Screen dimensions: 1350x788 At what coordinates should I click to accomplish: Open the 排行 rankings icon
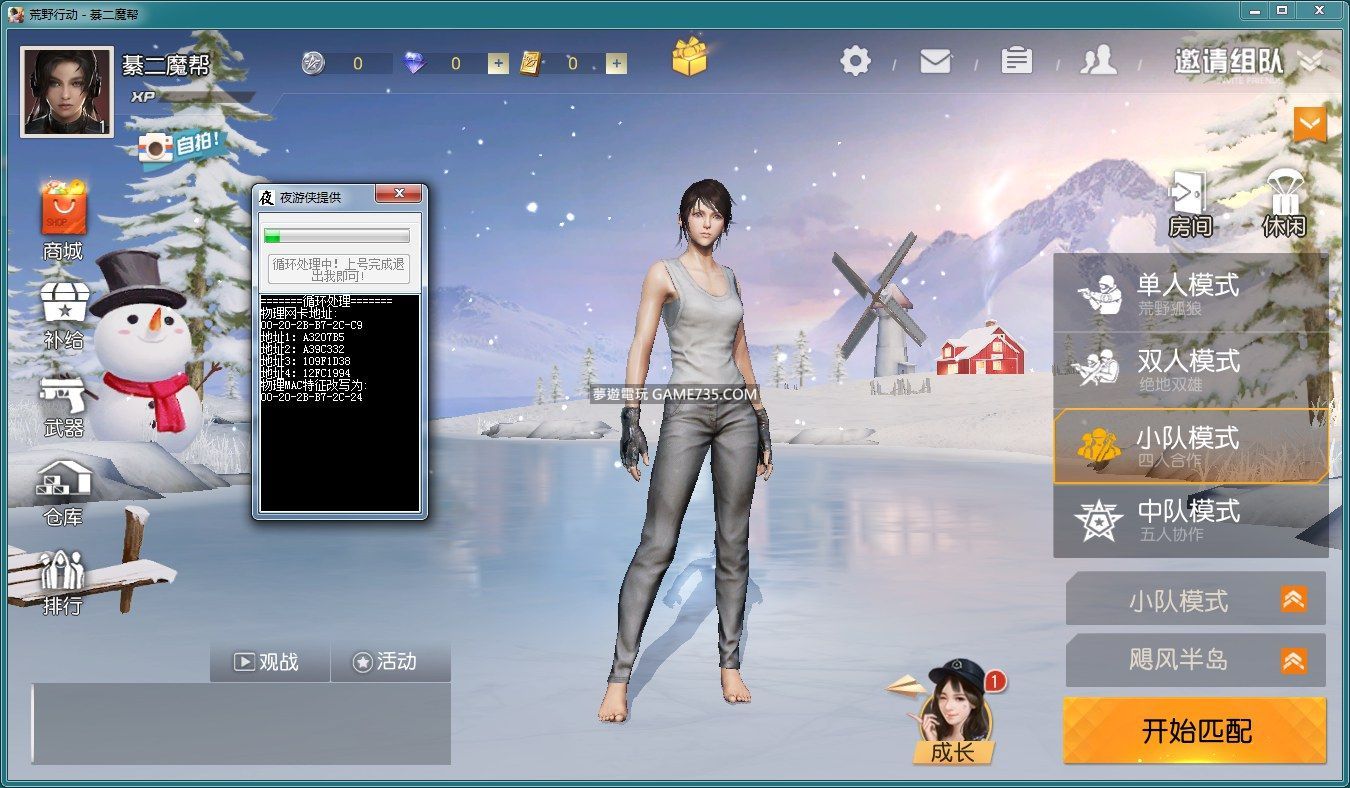(x=63, y=581)
